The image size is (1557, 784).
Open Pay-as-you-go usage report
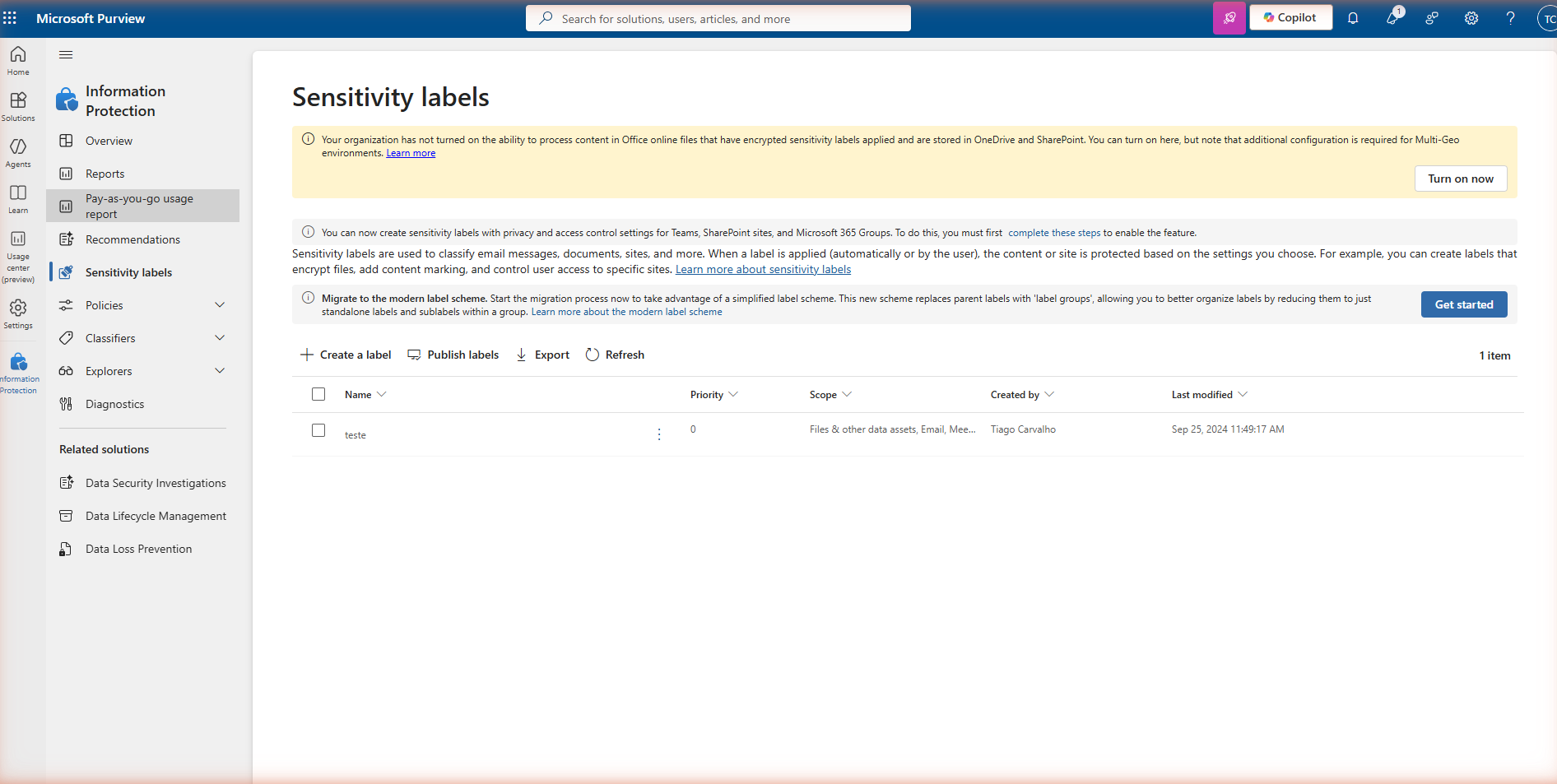click(143, 206)
